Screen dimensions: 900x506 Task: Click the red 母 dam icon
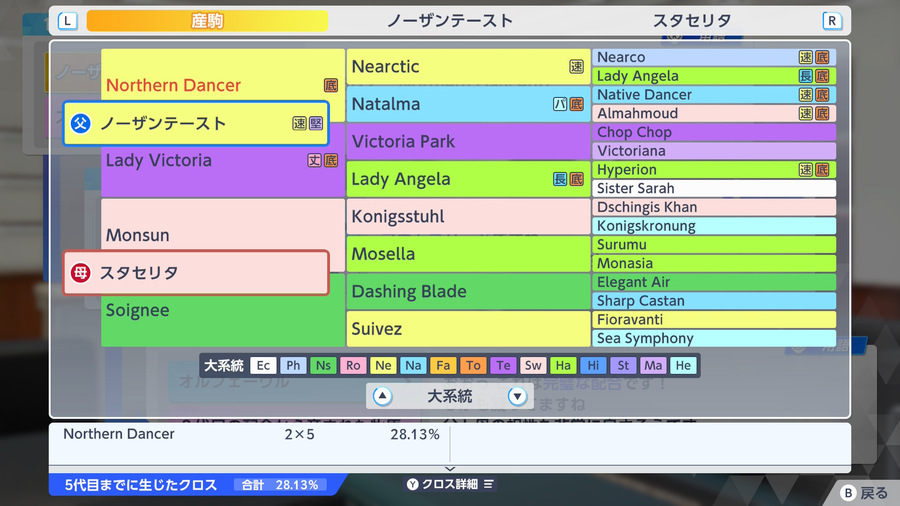81,273
